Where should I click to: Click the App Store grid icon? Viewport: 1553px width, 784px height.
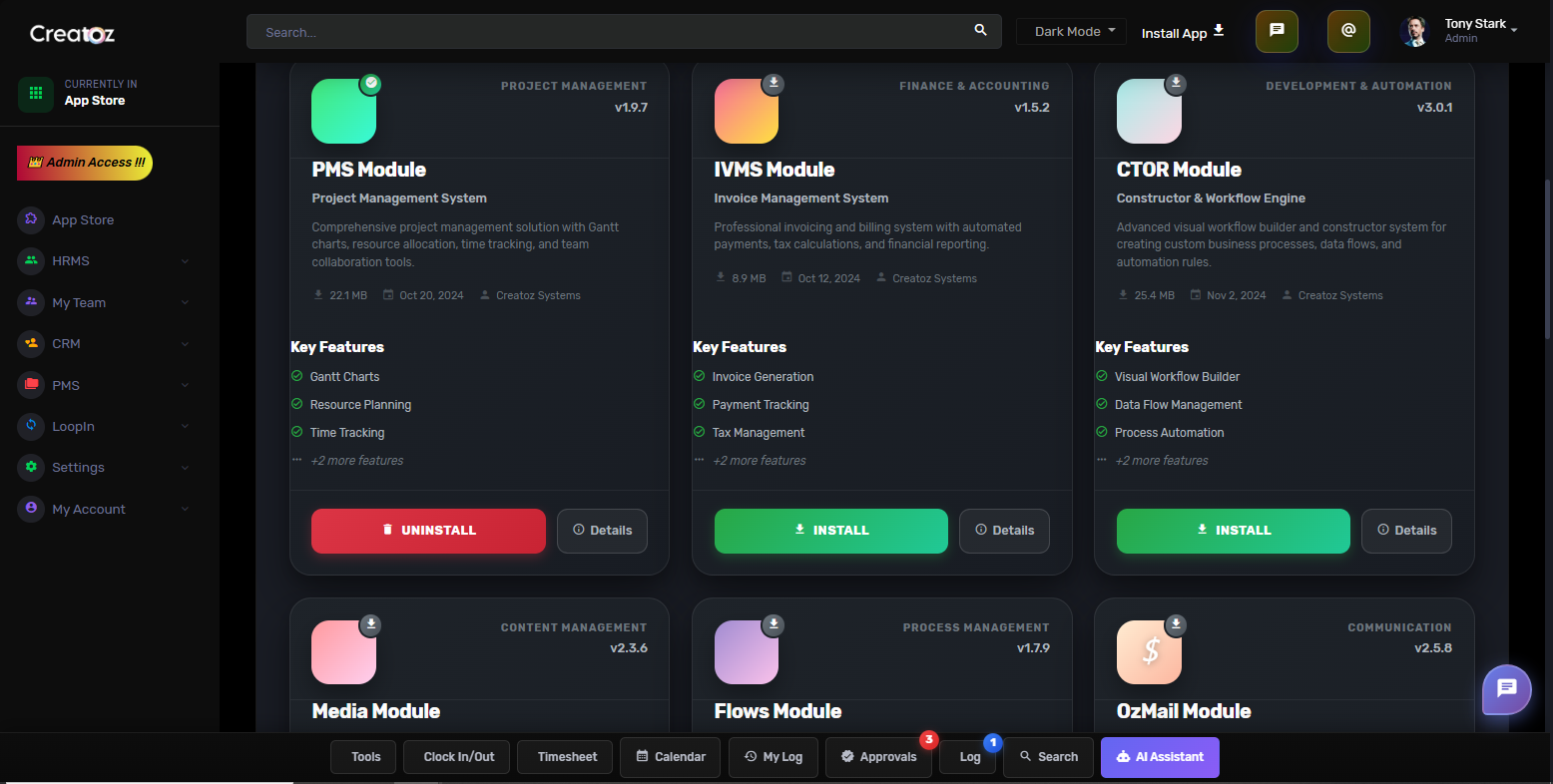coord(36,94)
